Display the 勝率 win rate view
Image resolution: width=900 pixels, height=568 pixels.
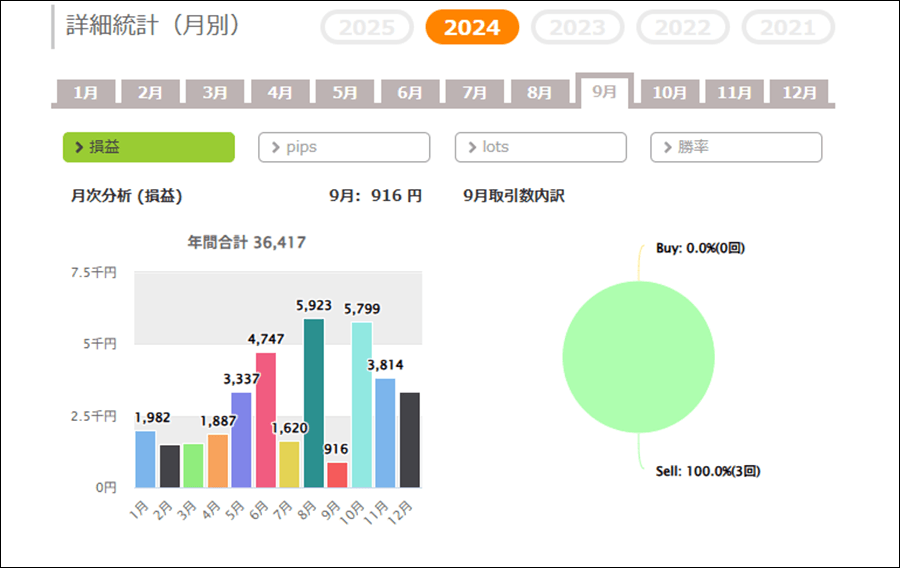click(x=736, y=147)
